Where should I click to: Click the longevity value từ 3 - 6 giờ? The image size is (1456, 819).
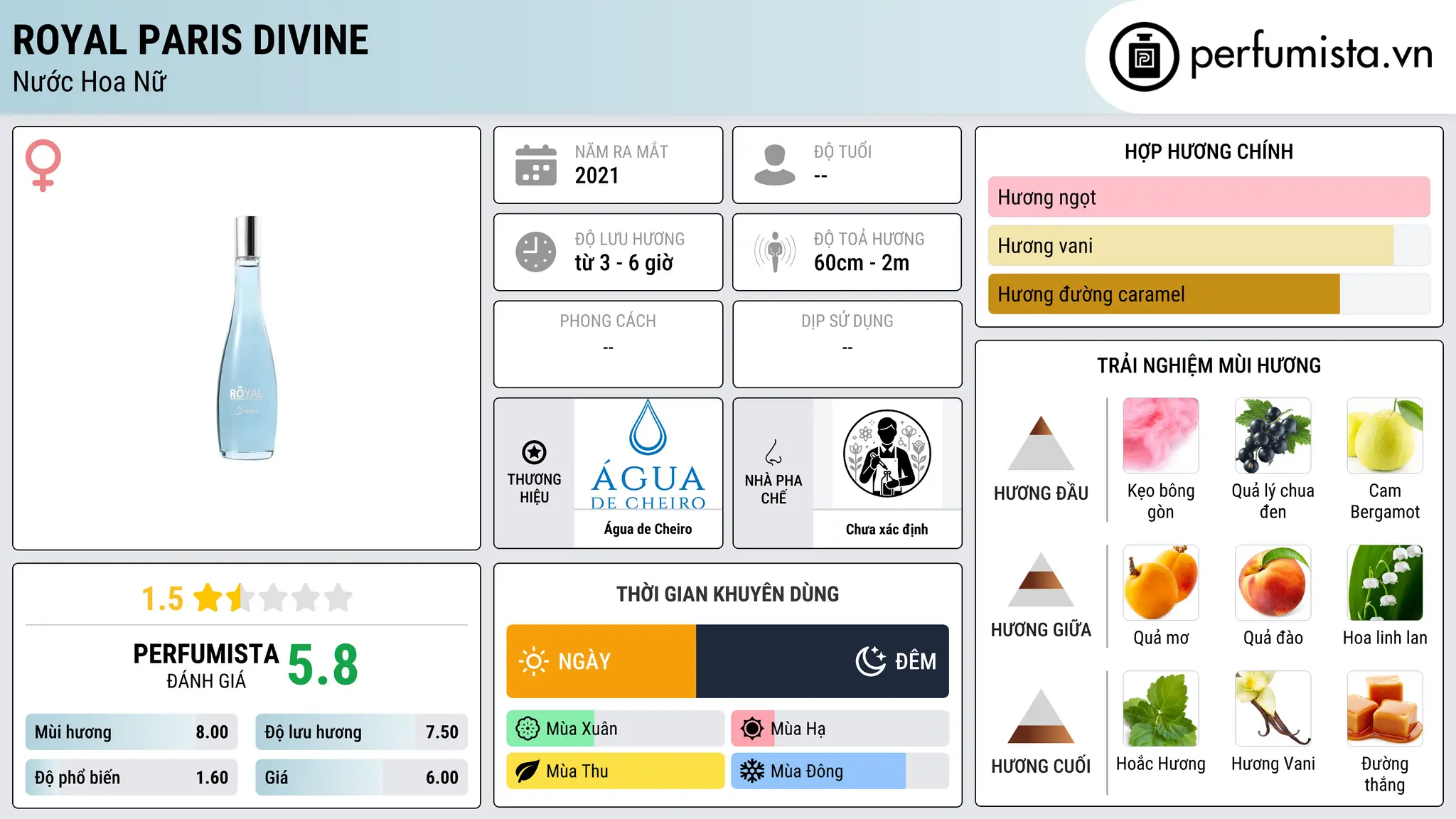coord(623,263)
